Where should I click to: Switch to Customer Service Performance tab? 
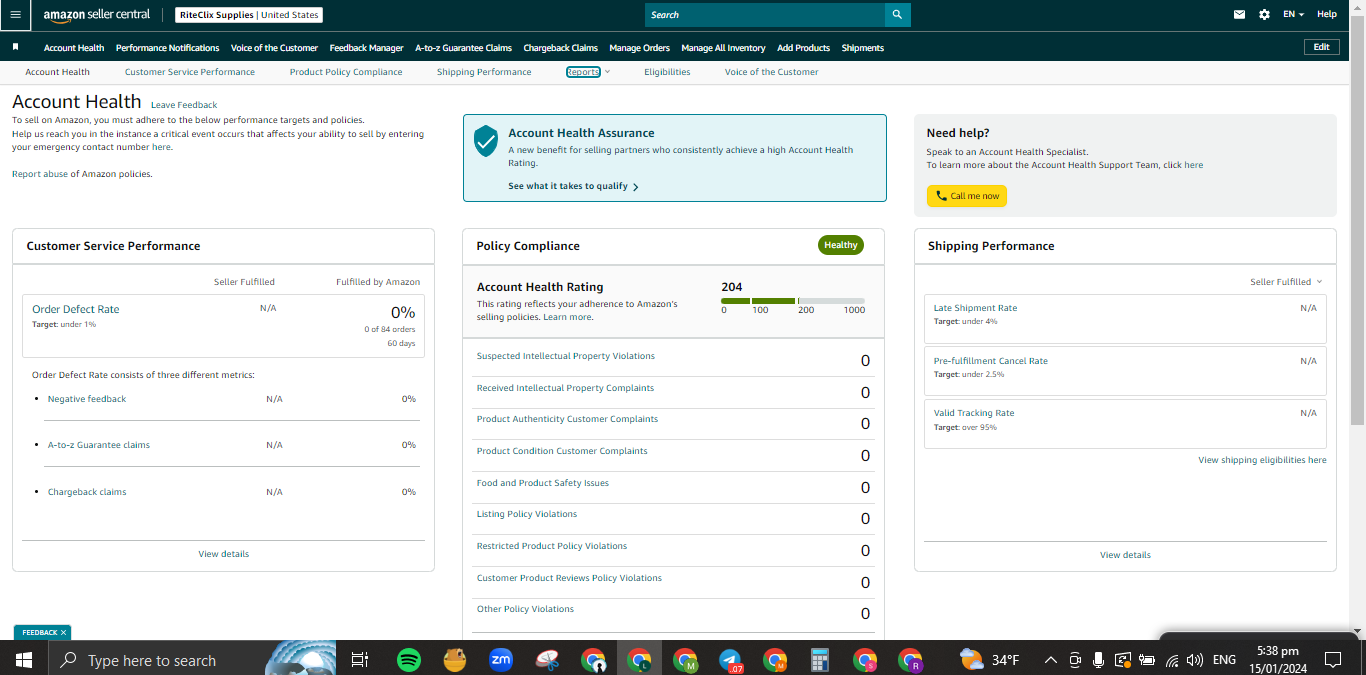pos(190,72)
